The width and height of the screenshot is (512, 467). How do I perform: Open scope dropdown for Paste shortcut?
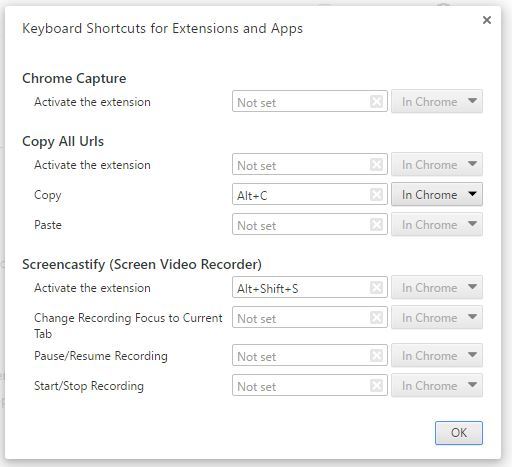(x=437, y=224)
